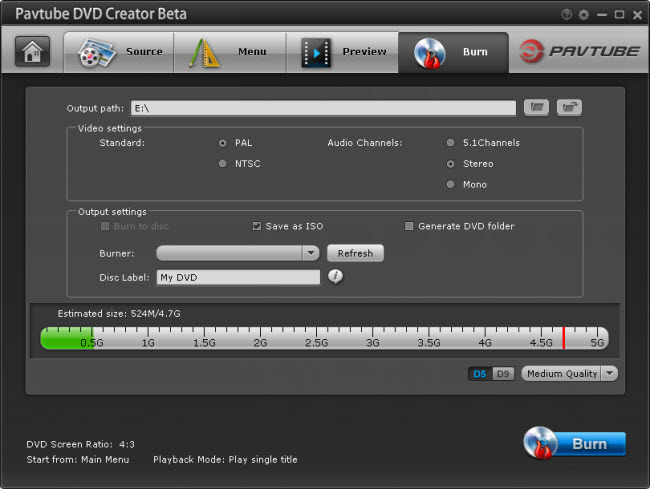Open the Medium Quality dropdown
The width and height of the screenshot is (650, 489).
tap(609, 373)
